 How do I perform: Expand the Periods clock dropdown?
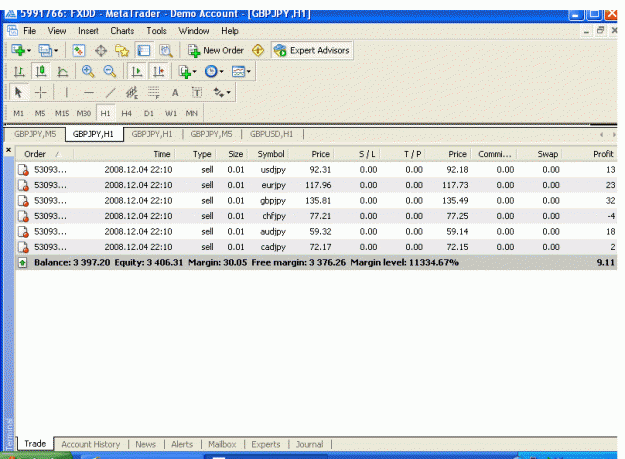(221, 72)
